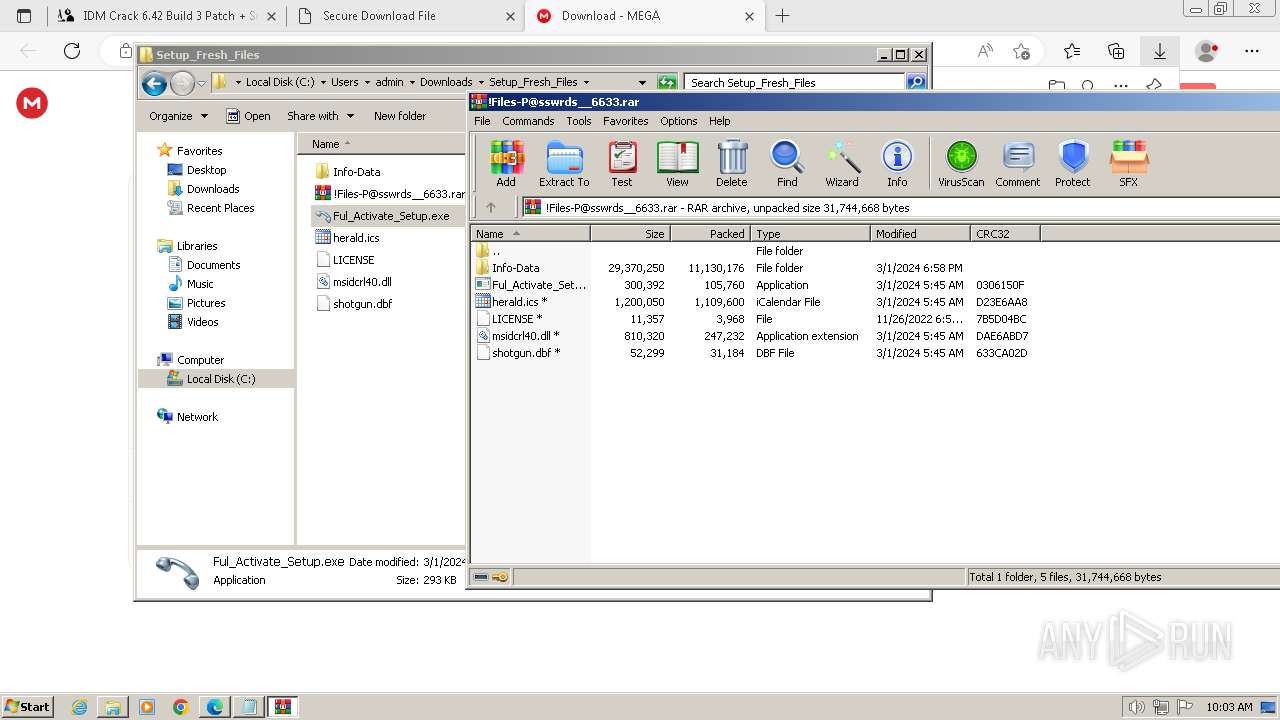Open the recent pages dropdown beside Forward
The height and width of the screenshot is (720, 1280).
click(x=202, y=83)
